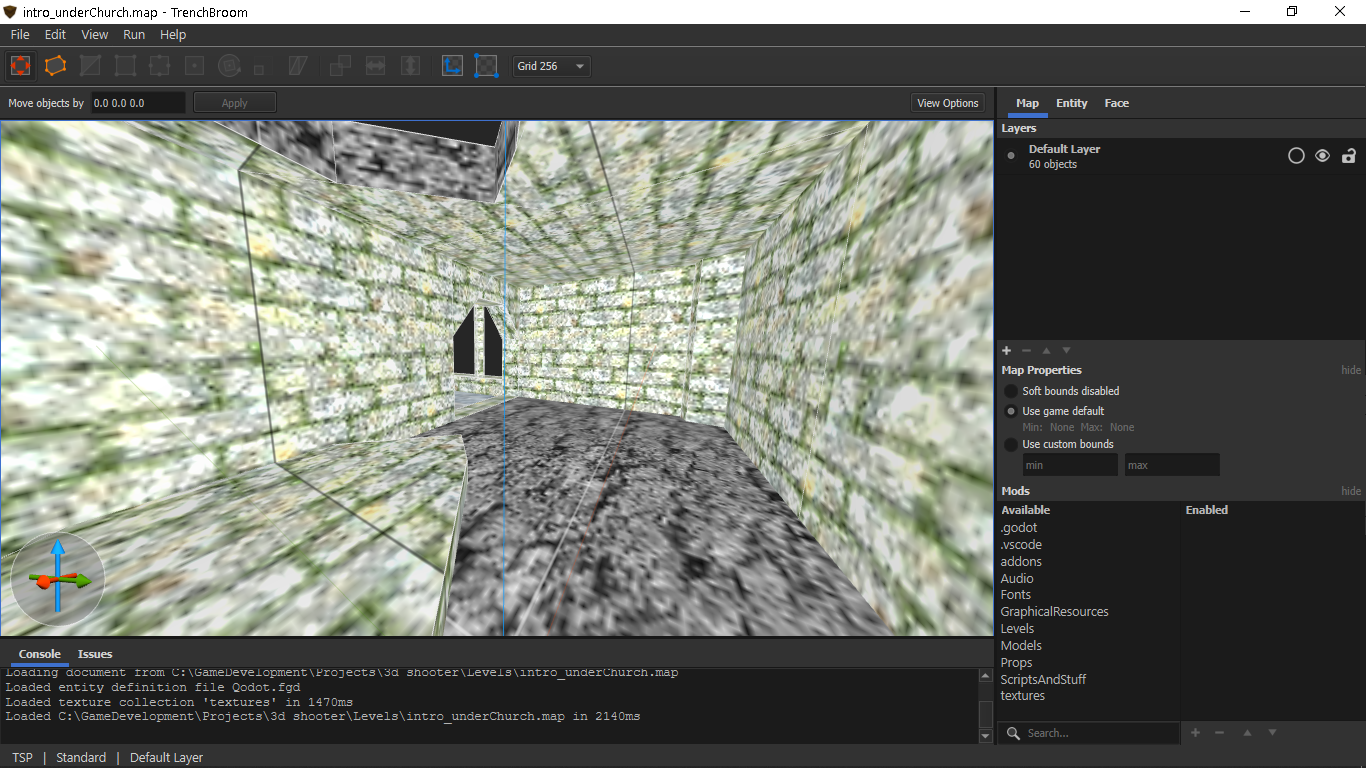Open the Edit menu
Image resolution: width=1366 pixels, height=768 pixels.
pos(55,34)
